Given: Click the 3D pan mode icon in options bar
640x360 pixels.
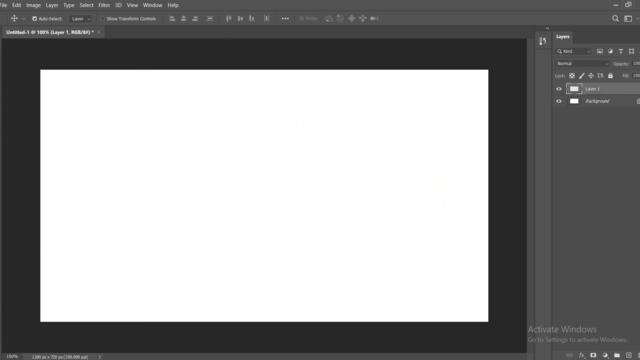Looking at the screenshot, I should click(x=351, y=19).
